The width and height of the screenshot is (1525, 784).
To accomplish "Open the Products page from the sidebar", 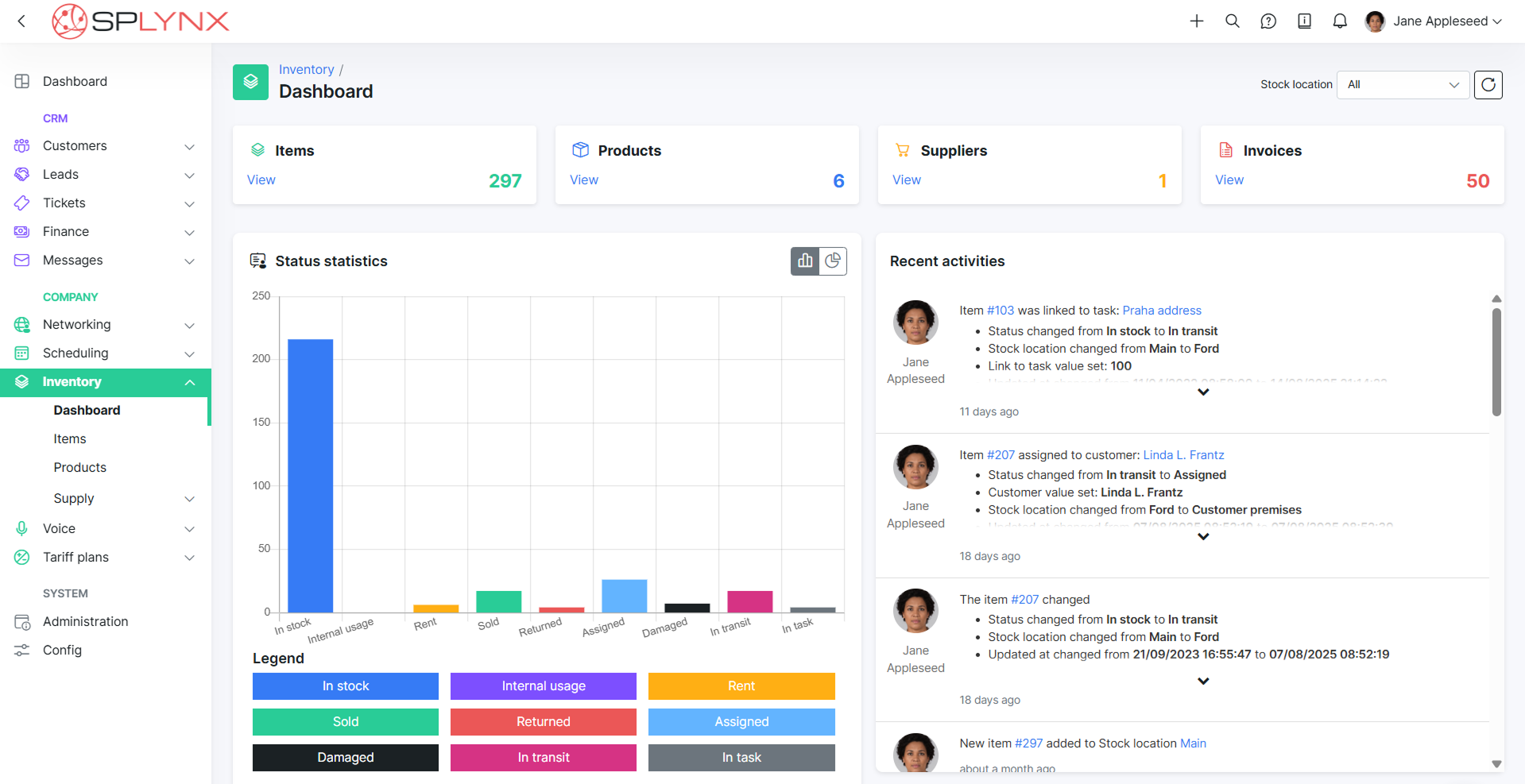I will pos(79,467).
